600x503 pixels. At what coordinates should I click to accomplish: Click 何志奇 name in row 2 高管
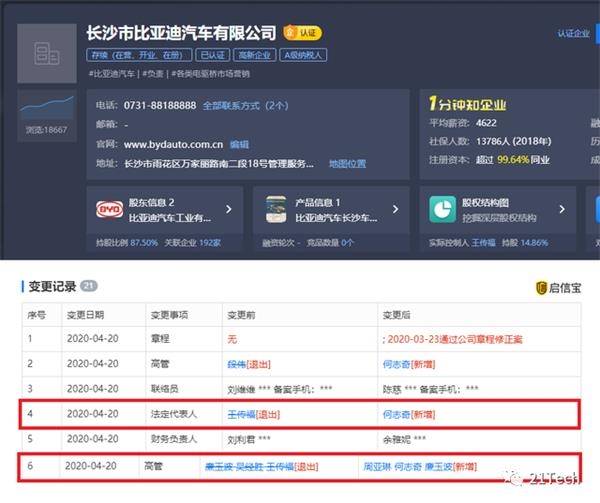pos(396,364)
